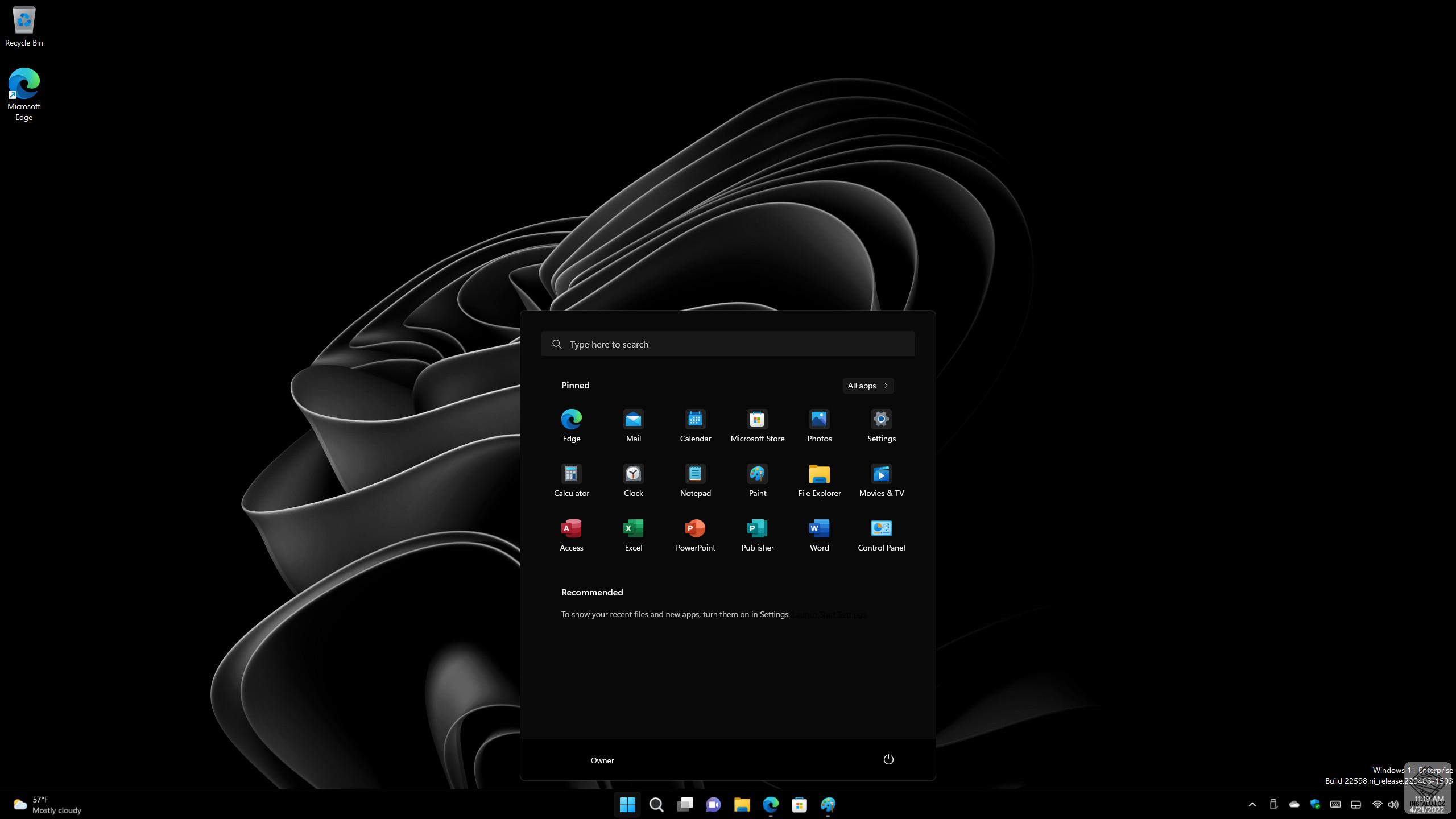This screenshot has width=1456, height=819.
Task: Select the Recycle Bin desktop icon
Action: pos(24,27)
